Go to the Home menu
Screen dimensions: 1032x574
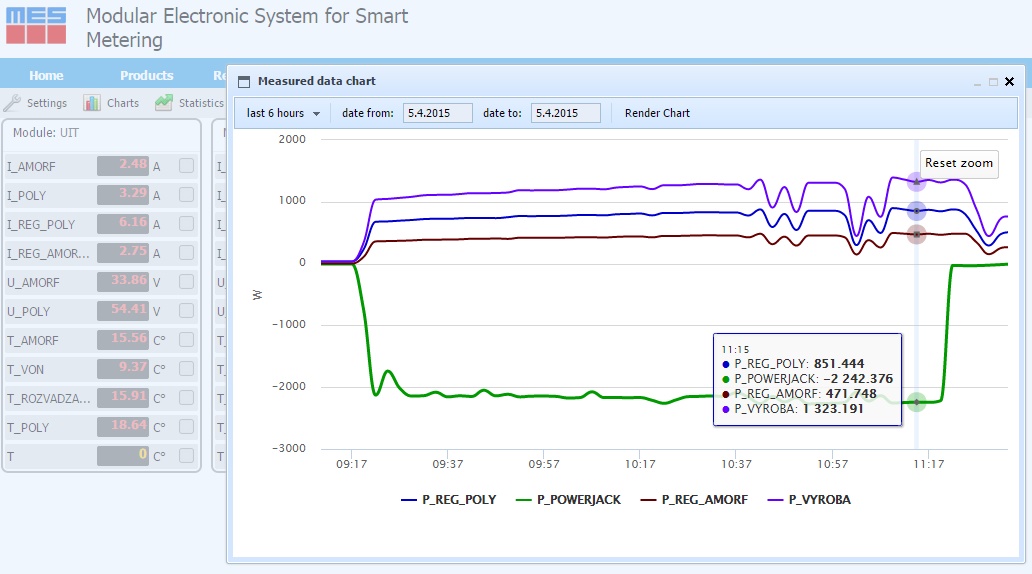[x=46, y=76]
